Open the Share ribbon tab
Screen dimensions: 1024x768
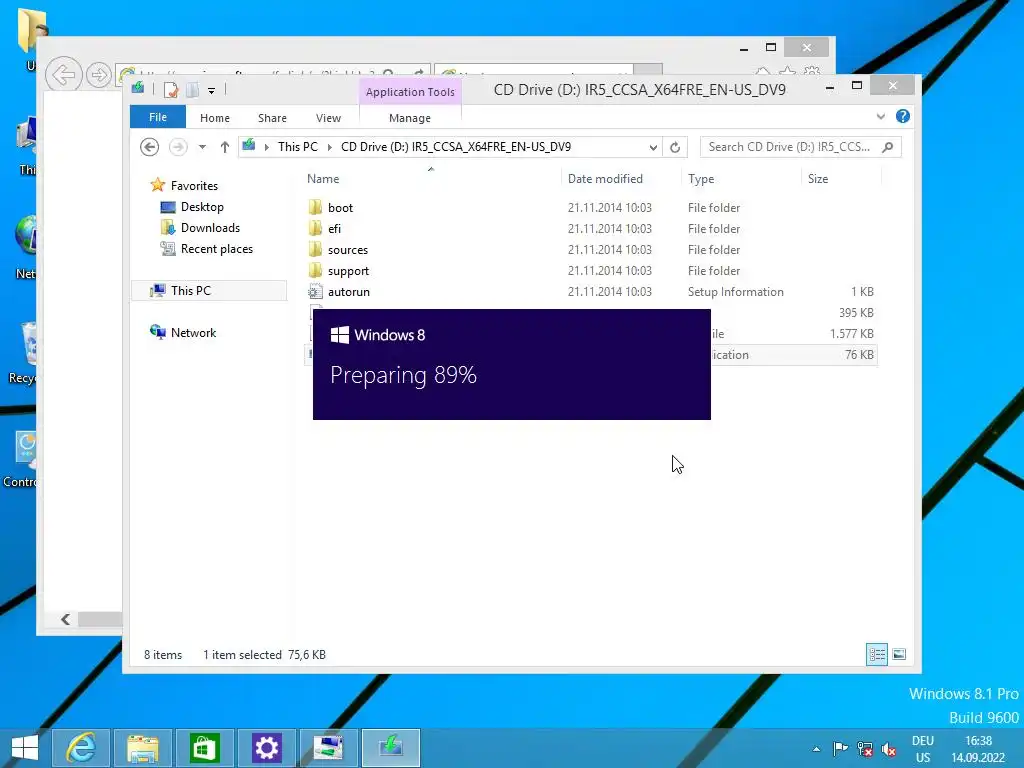pyautogui.click(x=272, y=118)
